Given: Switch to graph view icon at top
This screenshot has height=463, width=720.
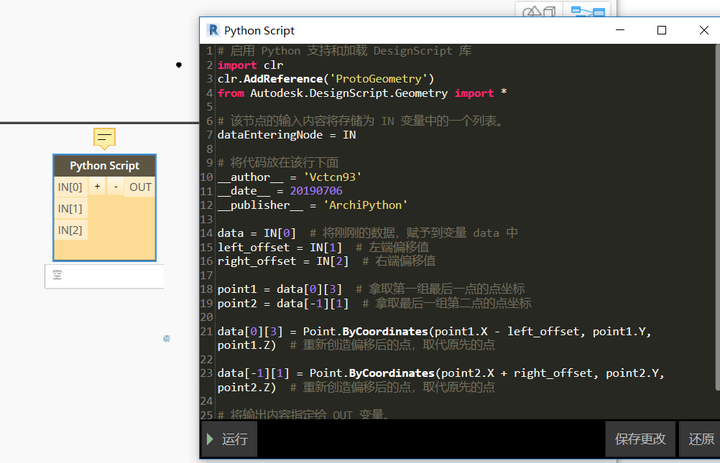Looking at the screenshot, I should pos(587,10).
